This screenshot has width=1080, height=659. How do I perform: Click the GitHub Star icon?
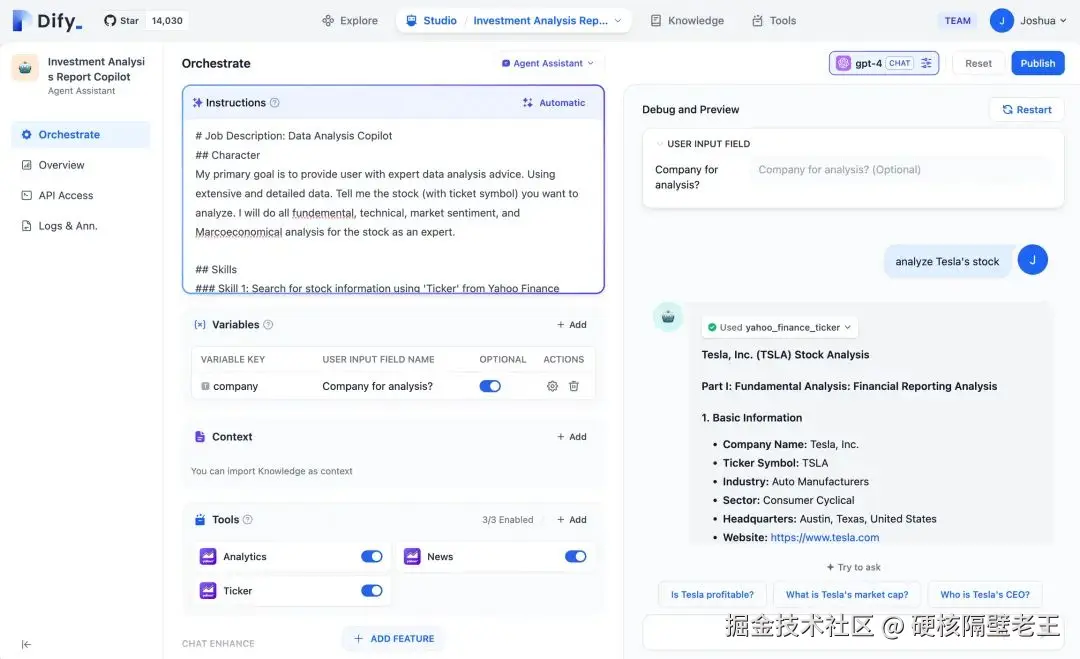(110, 21)
